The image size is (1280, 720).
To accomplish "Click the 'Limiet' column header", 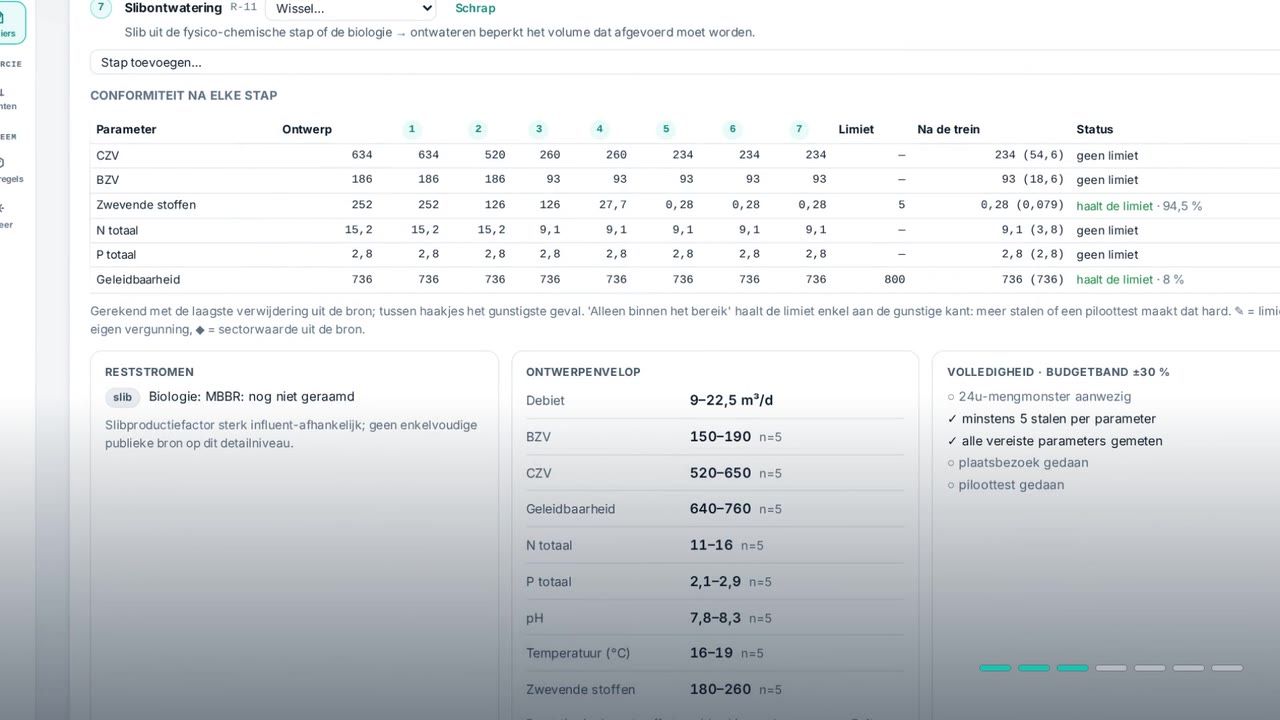I will [x=856, y=129].
